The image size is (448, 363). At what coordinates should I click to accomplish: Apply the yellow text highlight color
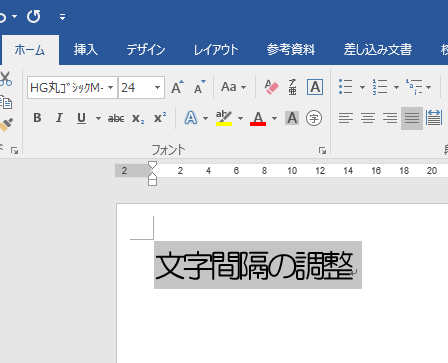pos(224,118)
